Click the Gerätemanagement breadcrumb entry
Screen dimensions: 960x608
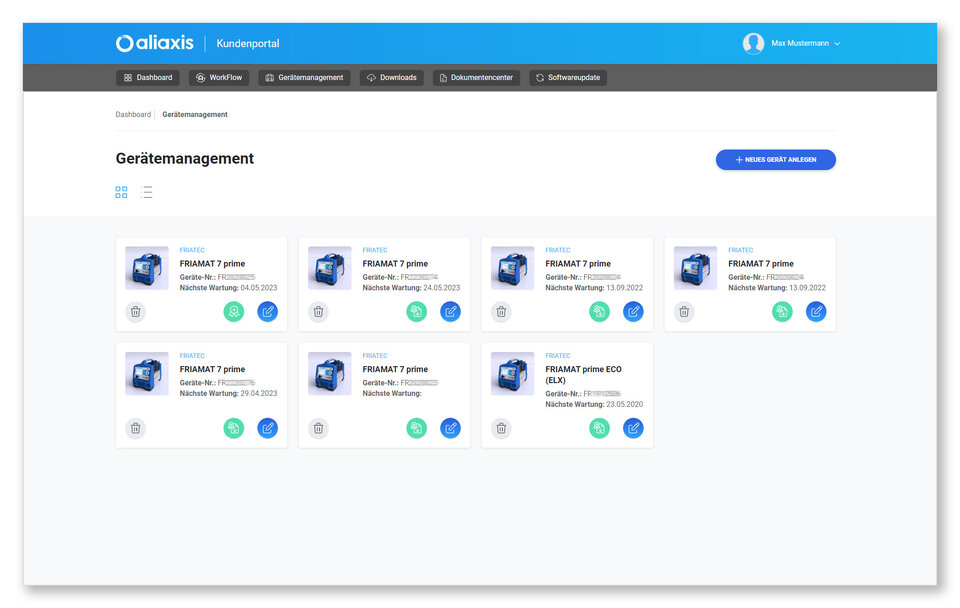195,114
